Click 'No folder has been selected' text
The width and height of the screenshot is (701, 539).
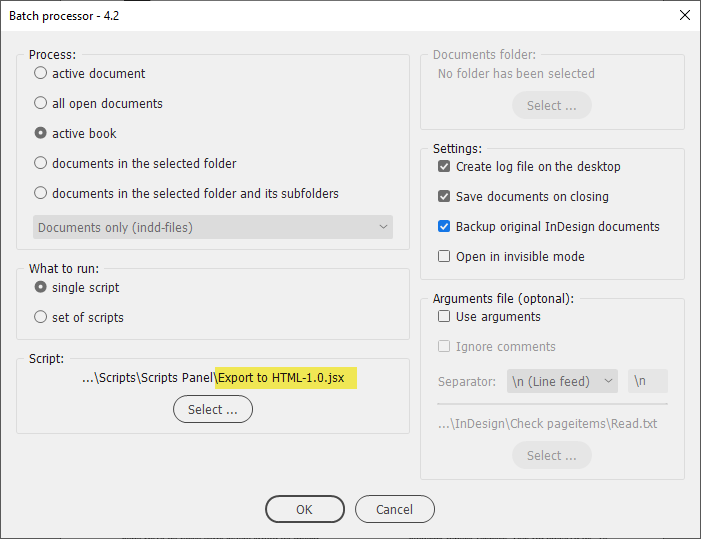pos(516,73)
